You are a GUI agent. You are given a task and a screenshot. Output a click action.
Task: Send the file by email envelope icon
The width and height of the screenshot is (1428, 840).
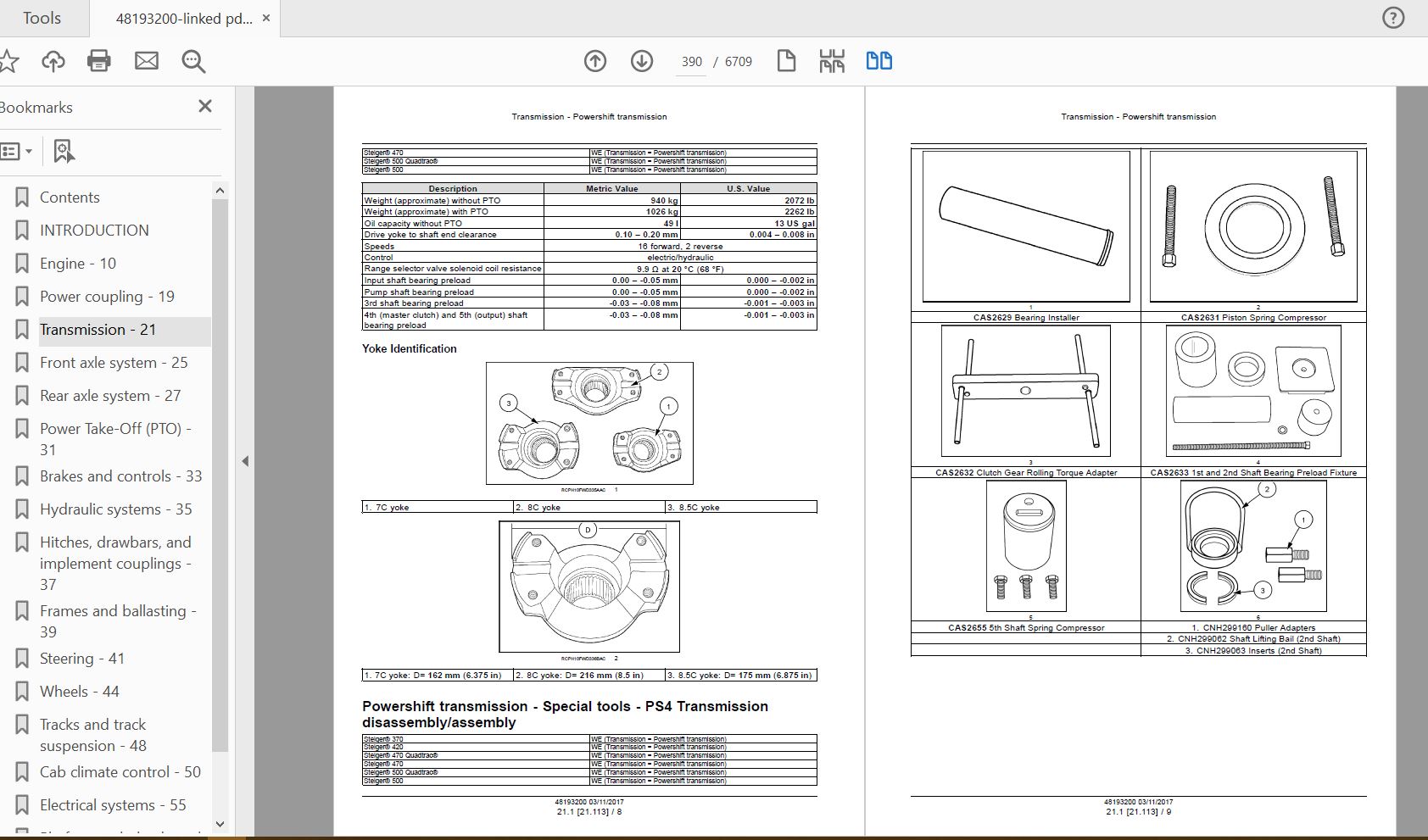click(147, 61)
